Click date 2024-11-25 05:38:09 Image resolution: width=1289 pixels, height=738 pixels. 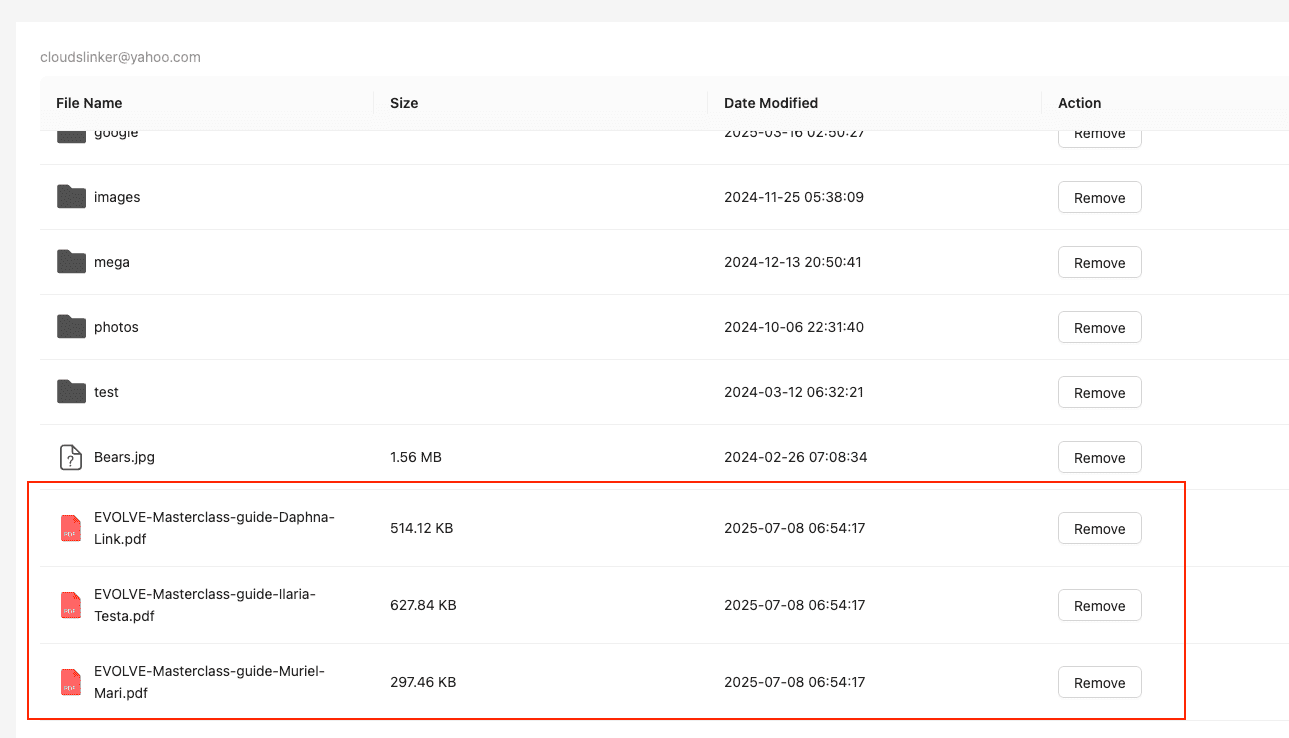794,197
